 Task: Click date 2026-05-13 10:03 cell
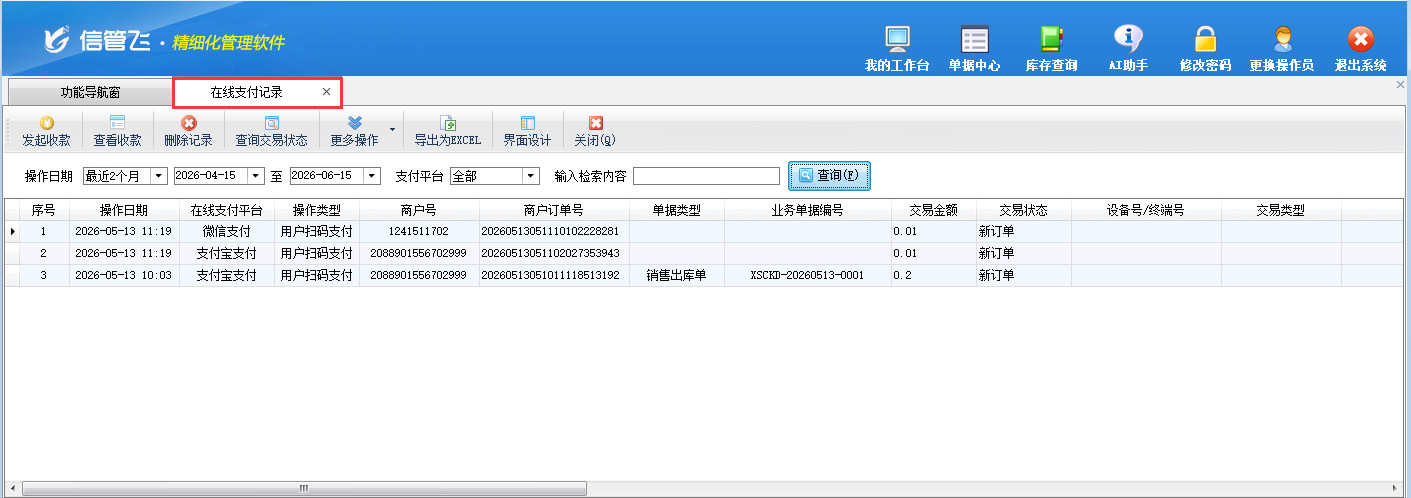coord(124,275)
